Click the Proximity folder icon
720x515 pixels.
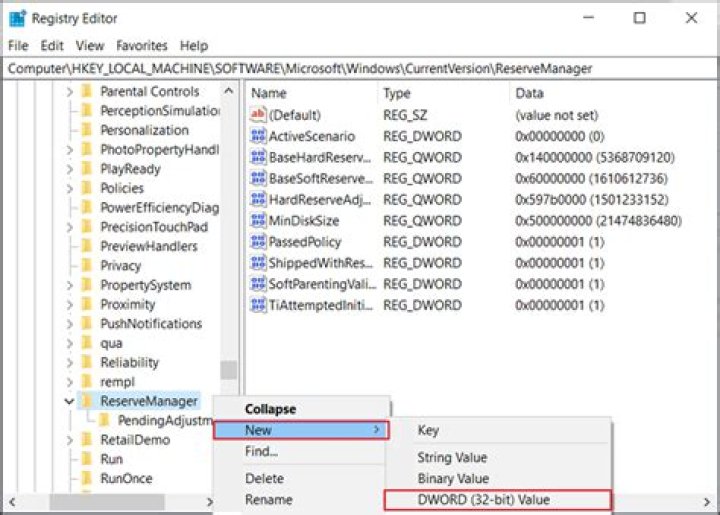86,304
